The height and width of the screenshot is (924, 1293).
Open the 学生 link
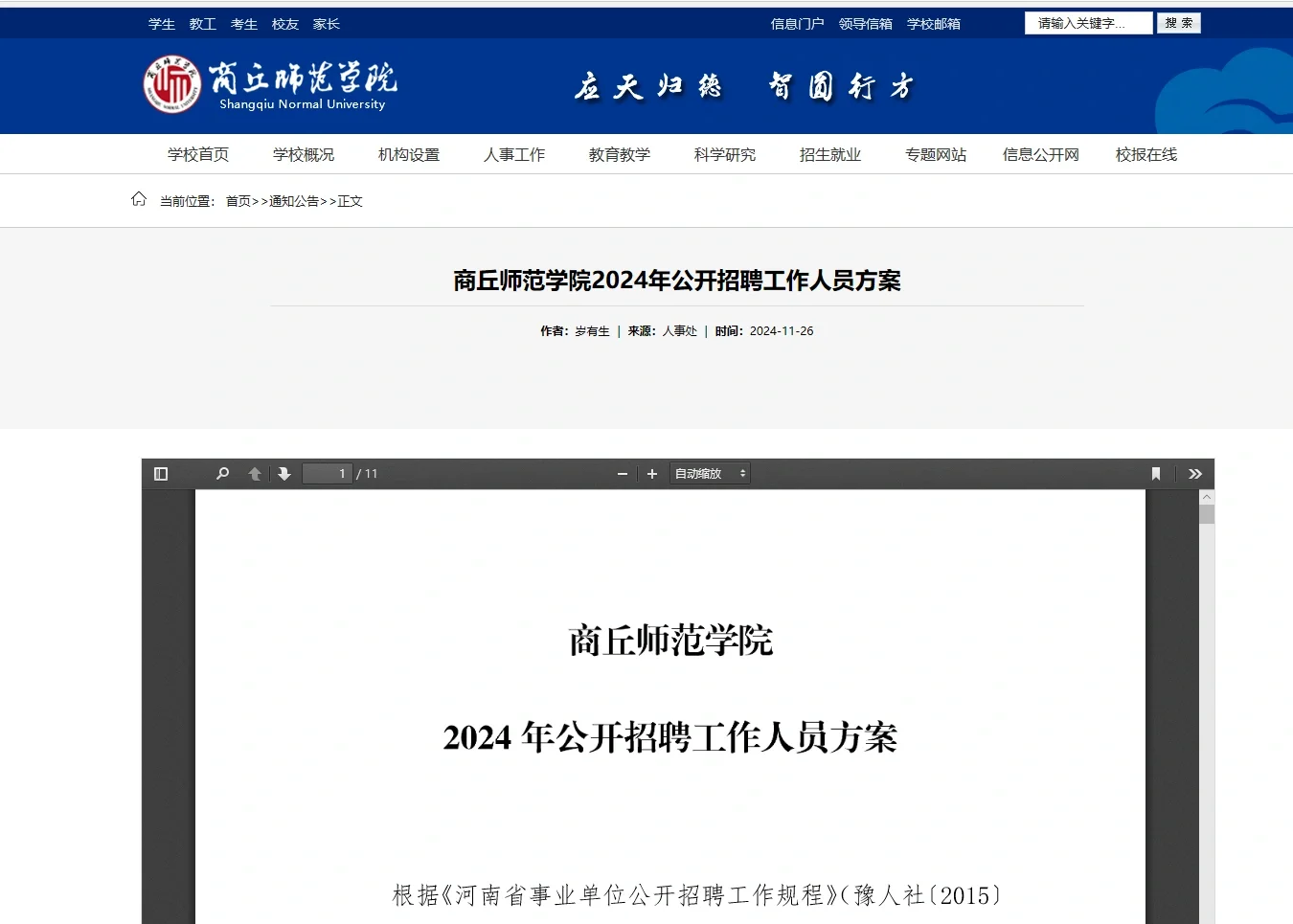point(162,24)
